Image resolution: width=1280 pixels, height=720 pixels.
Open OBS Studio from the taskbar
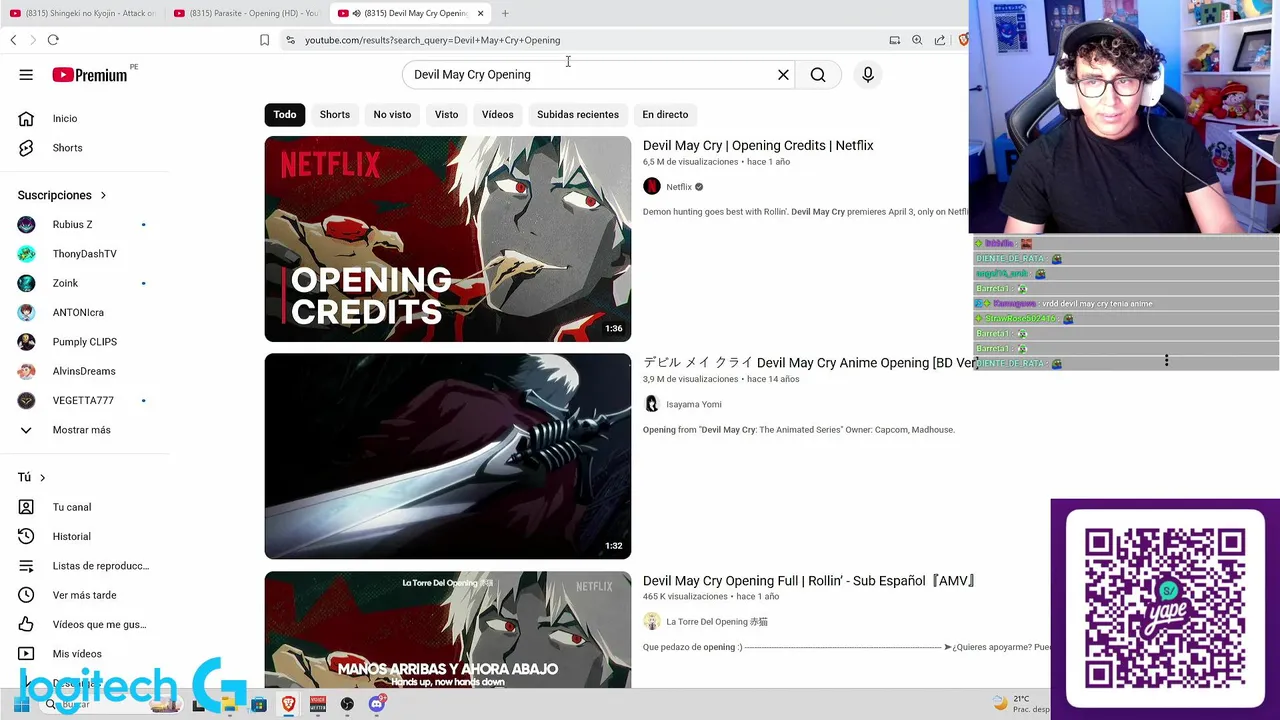coord(347,704)
